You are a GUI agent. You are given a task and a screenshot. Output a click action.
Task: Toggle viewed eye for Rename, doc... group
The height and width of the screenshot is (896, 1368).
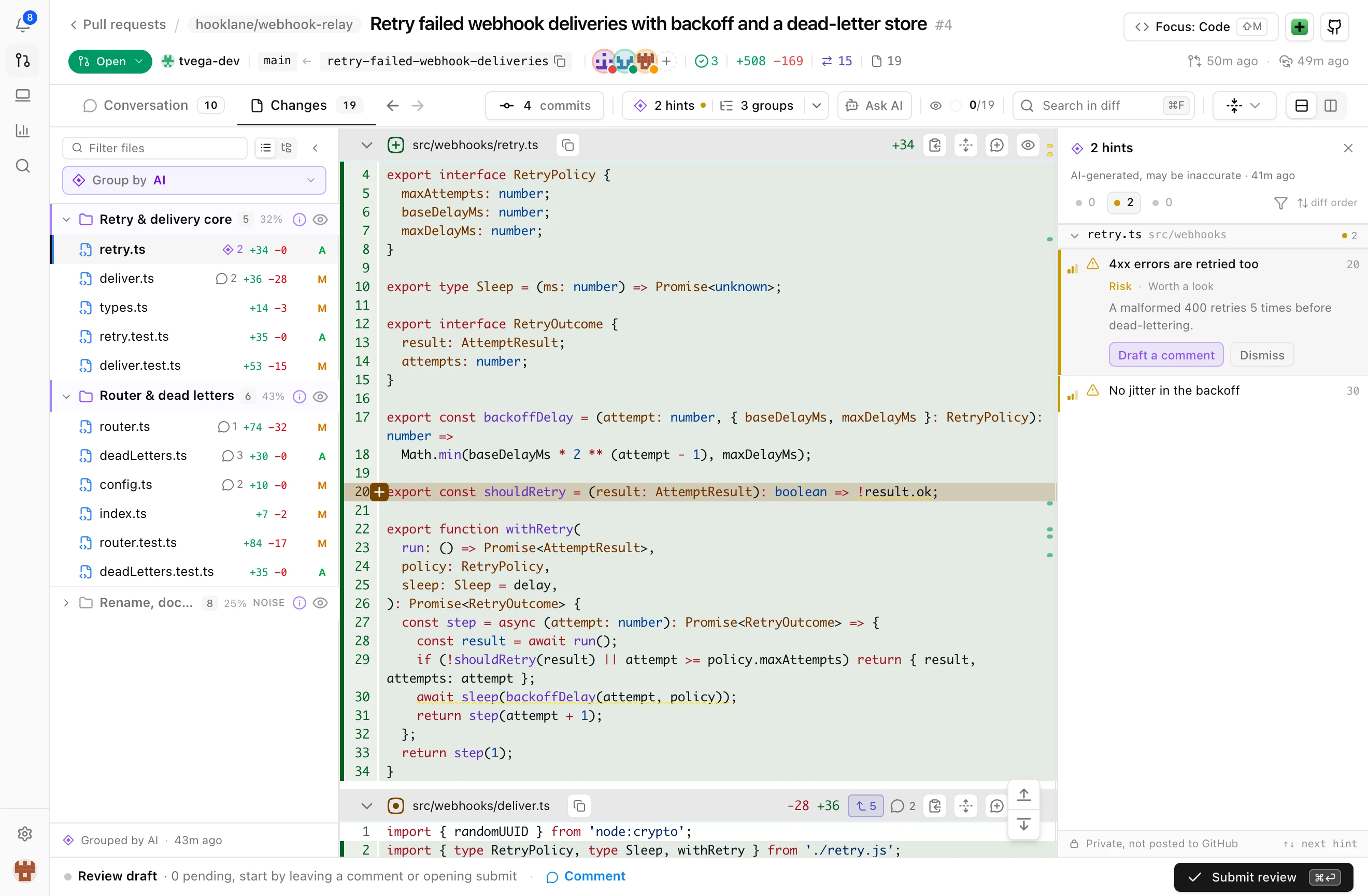[x=320, y=603]
